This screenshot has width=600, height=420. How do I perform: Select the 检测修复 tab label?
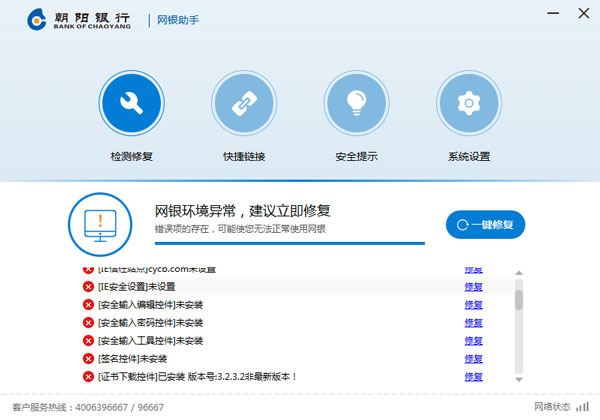click(132, 156)
